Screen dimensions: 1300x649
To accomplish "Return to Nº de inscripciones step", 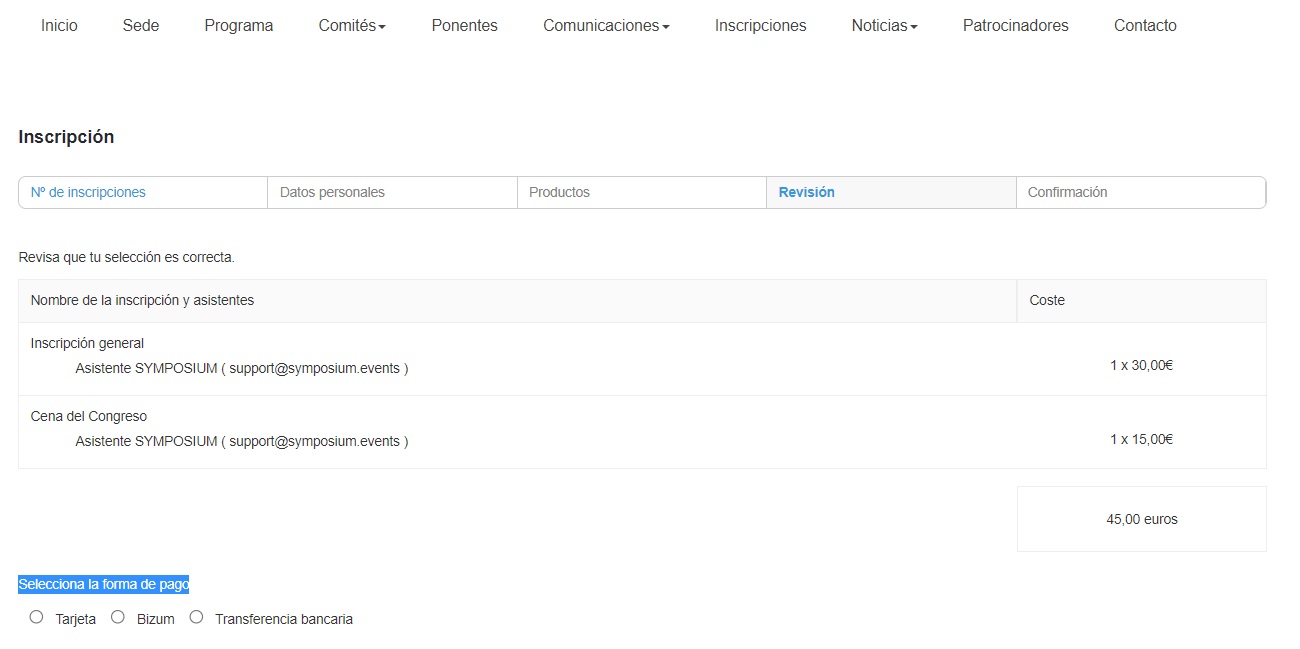I will pos(88,192).
